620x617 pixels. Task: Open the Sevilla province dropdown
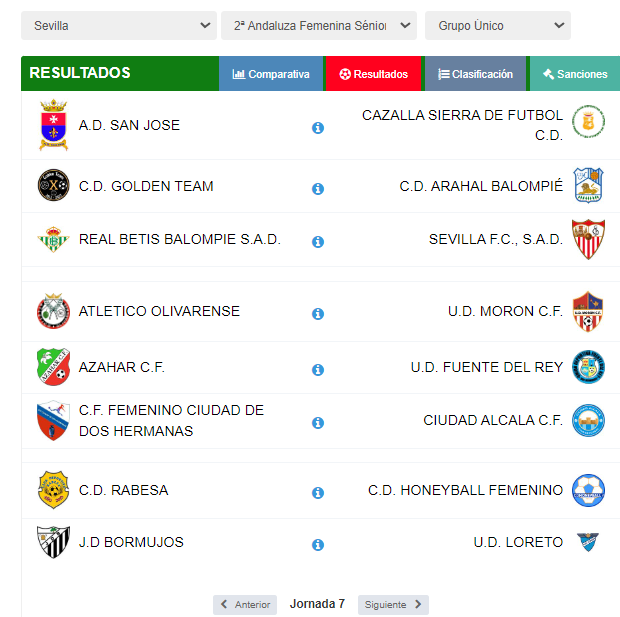tap(118, 25)
